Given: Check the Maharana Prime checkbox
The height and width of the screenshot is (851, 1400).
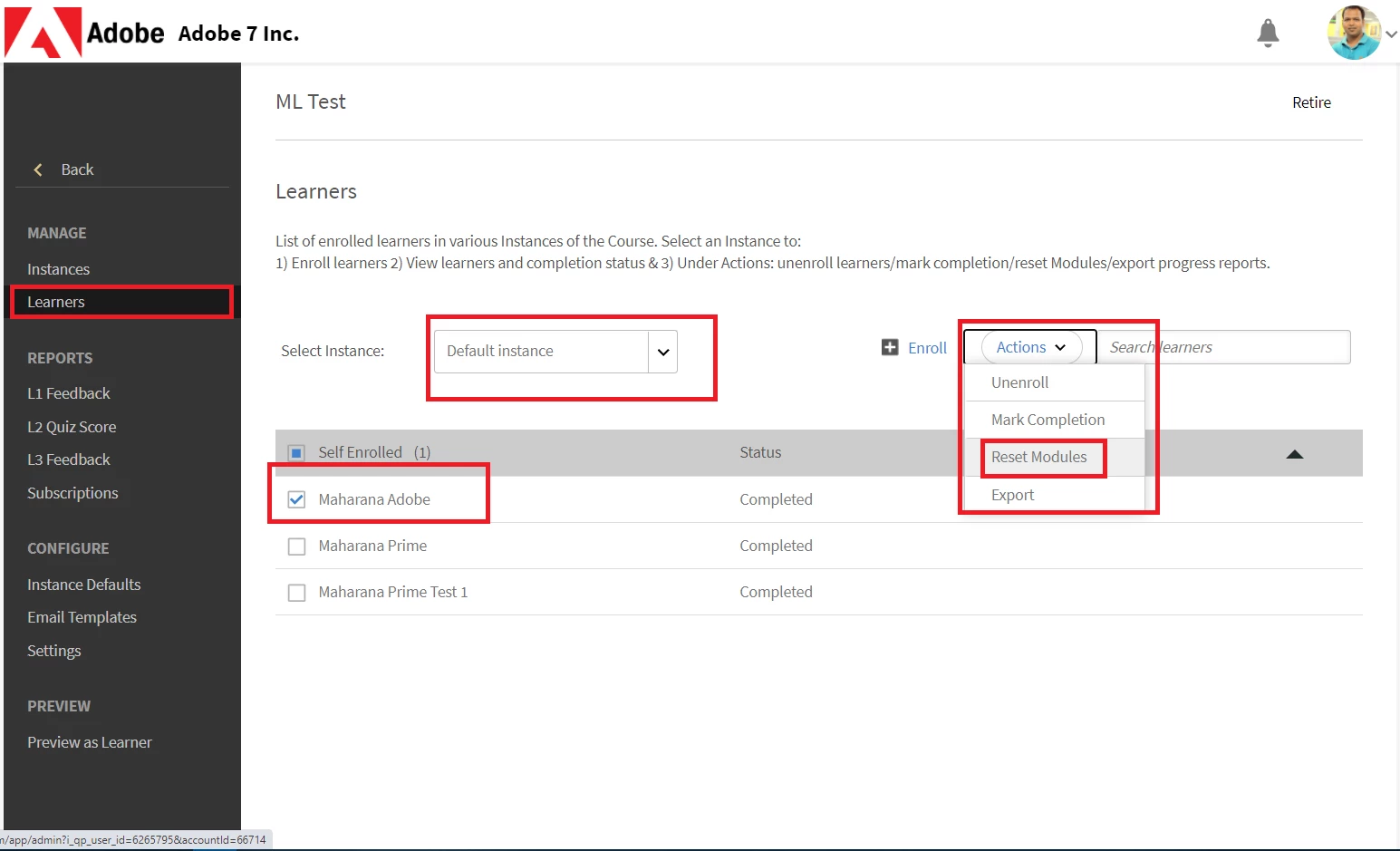Looking at the screenshot, I should [x=296, y=546].
